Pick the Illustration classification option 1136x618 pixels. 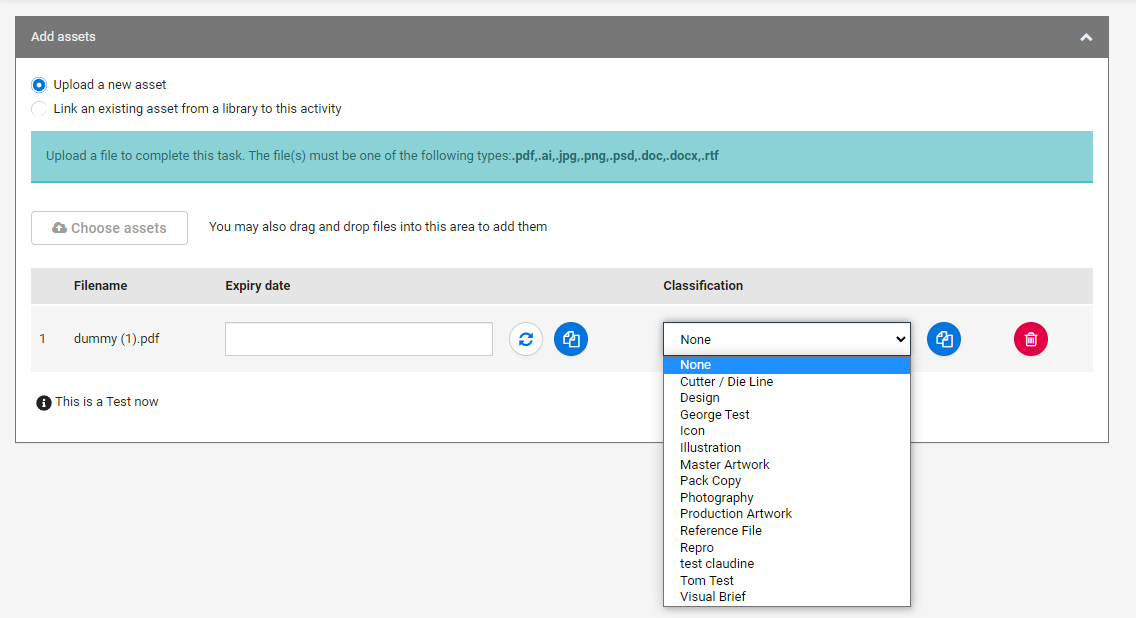tap(710, 448)
